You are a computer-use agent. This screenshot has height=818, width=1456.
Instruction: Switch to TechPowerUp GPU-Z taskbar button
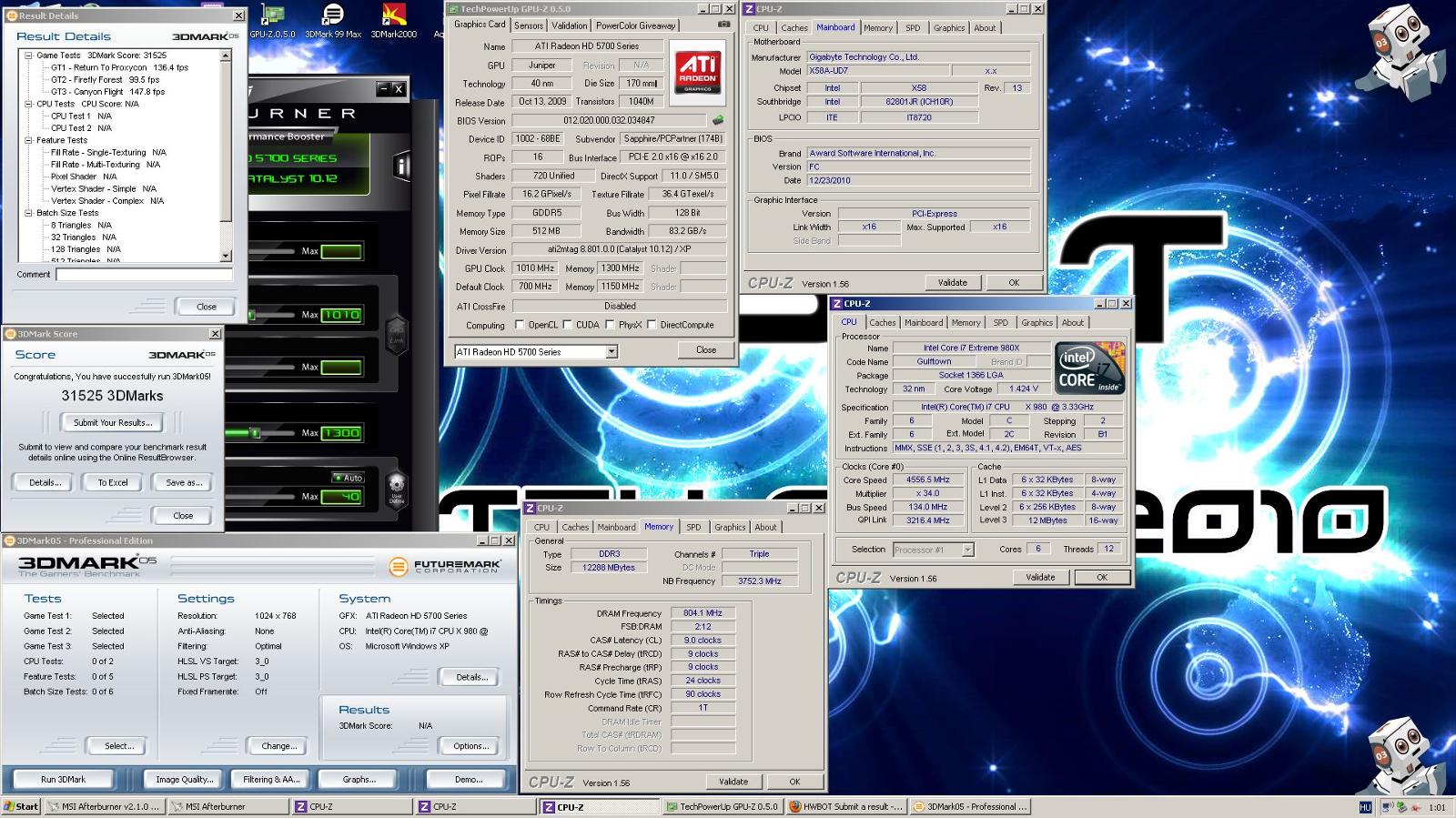(722, 806)
